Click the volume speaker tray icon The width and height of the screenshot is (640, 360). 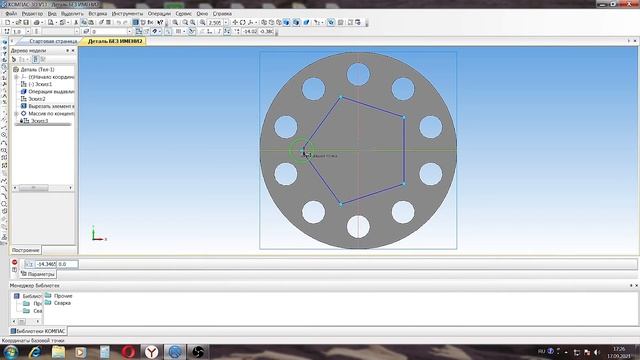click(597, 352)
